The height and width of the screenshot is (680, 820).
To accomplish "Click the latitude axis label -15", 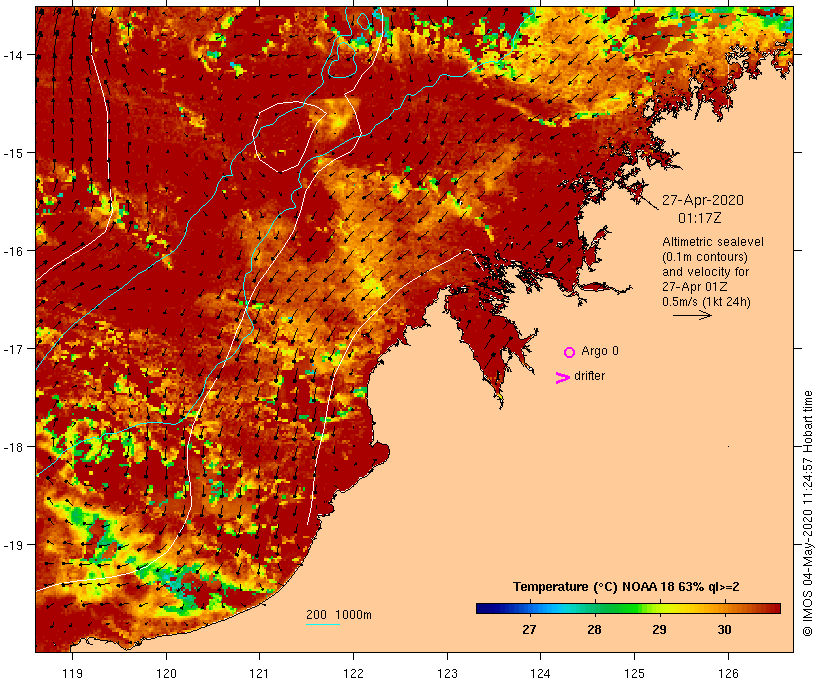I will click(x=12, y=153).
